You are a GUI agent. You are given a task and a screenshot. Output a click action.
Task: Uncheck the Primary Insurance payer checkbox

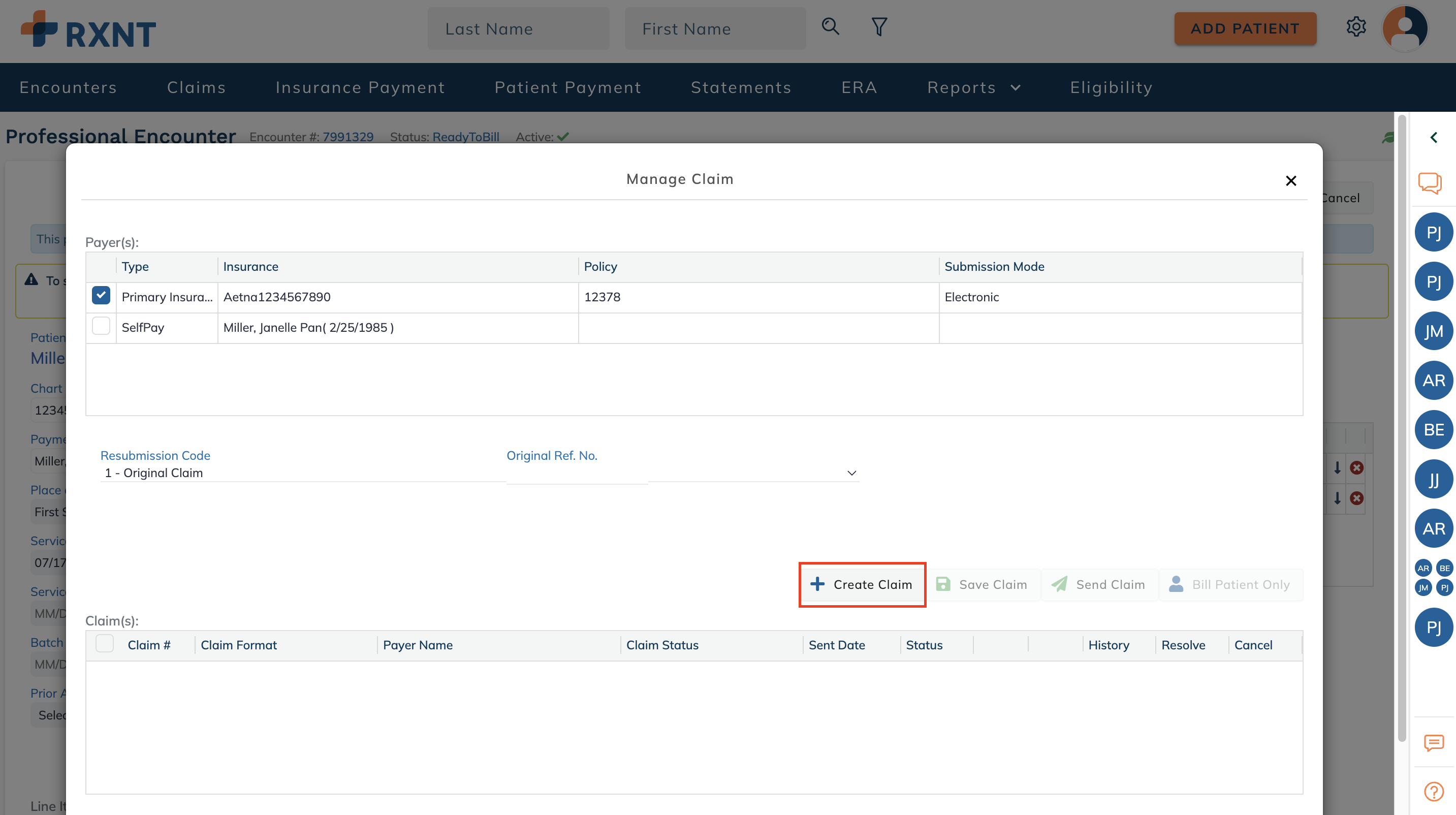click(101, 296)
